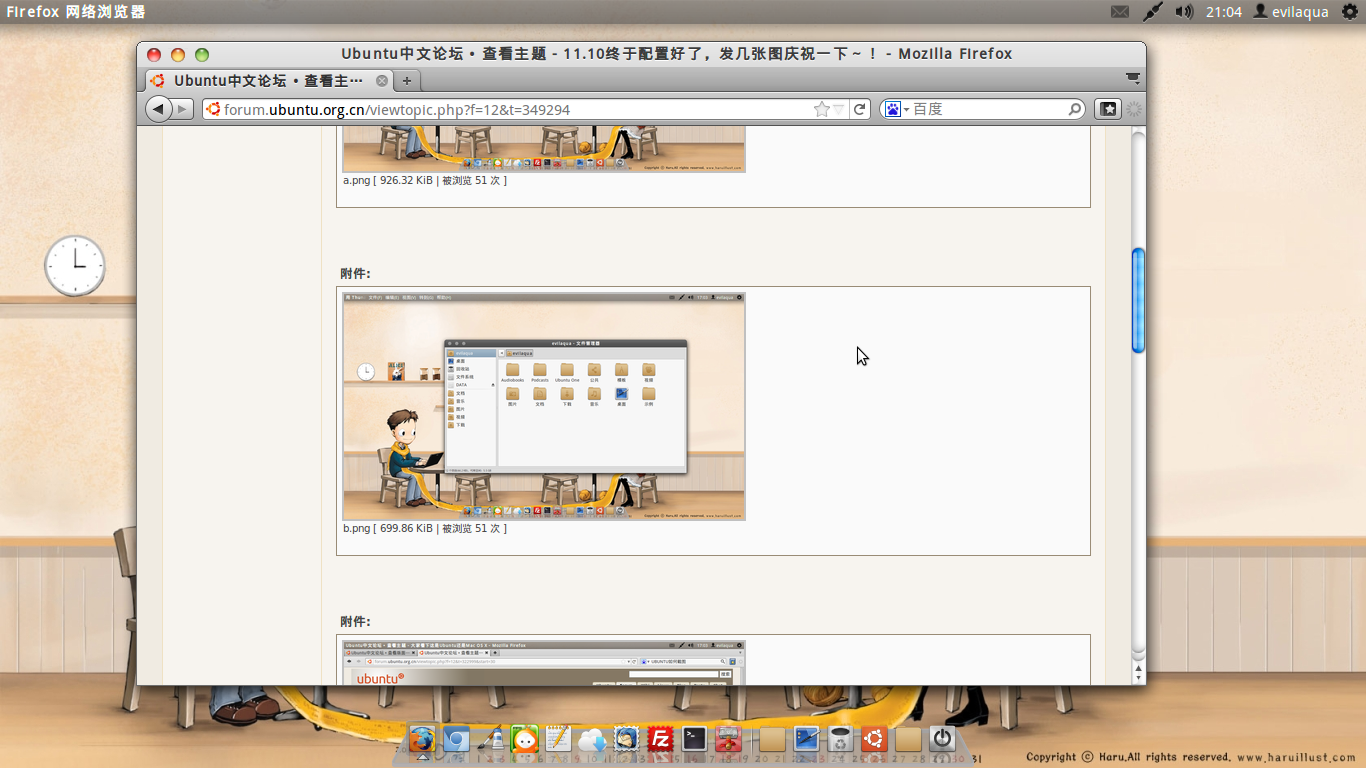This screenshot has width=1366, height=768.
Task: Open the green chat mascot app in dock
Action: (x=524, y=740)
